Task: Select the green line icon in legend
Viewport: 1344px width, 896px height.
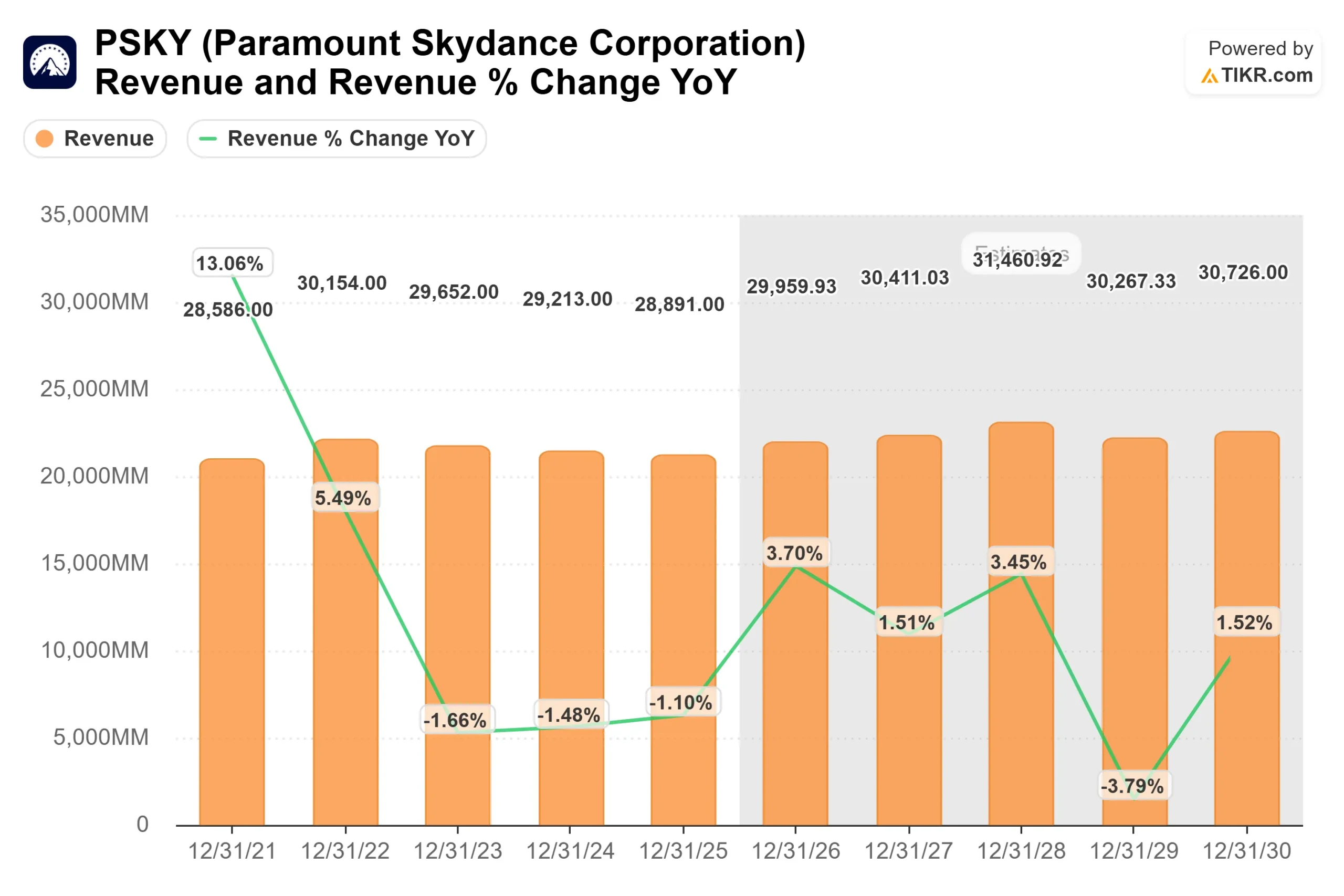Action: (208, 138)
